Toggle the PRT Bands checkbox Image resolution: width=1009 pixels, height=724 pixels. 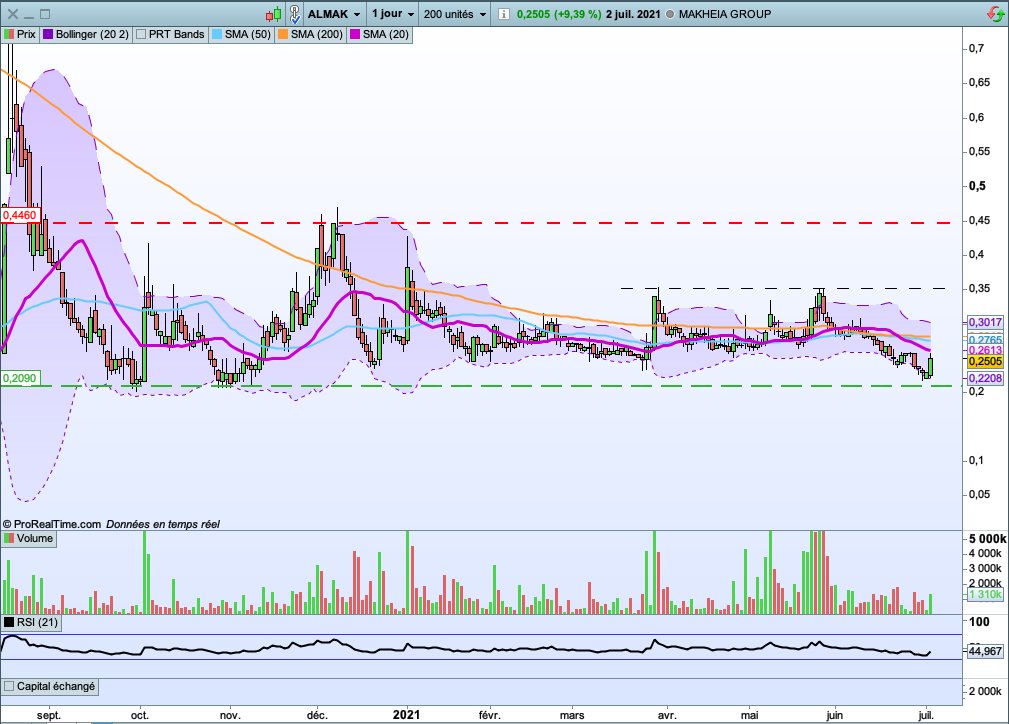142,34
